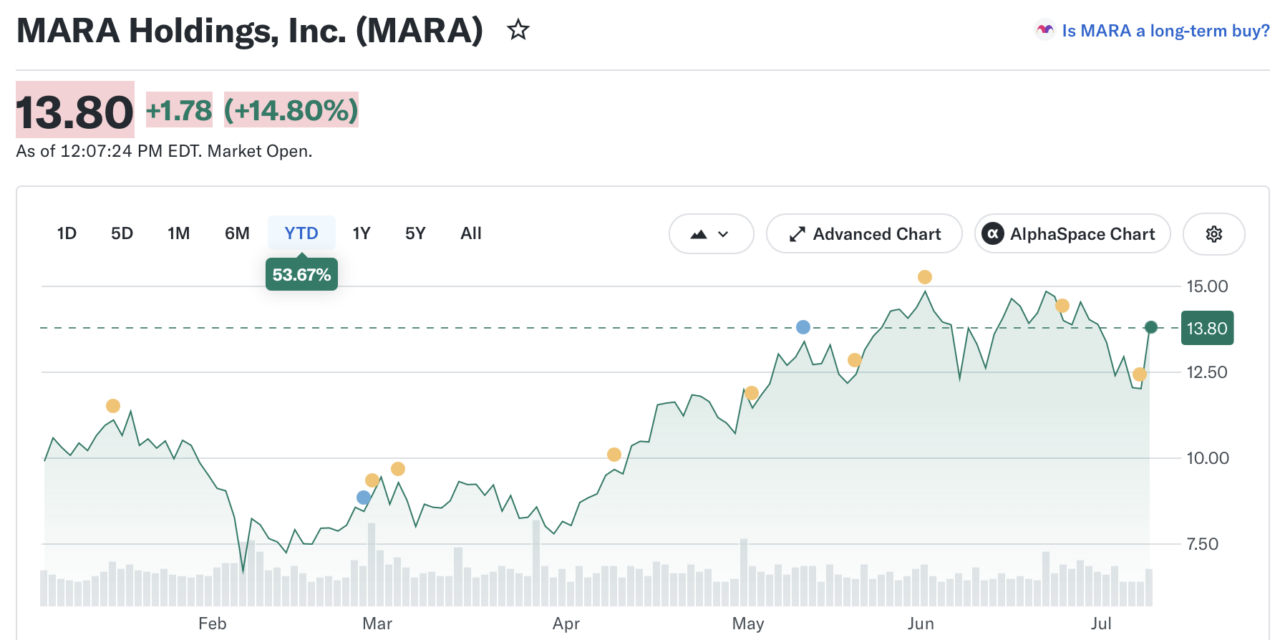Select the 5D time range
The image size is (1280, 640).
point(122,233)
